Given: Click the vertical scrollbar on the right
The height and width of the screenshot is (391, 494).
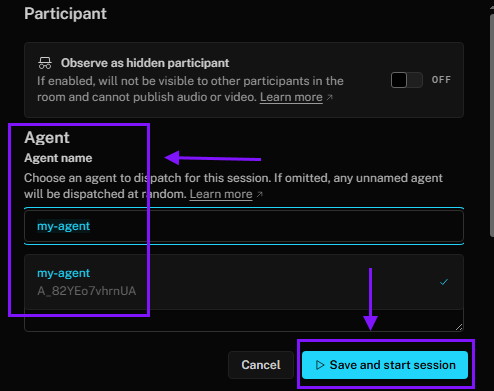Looking at the screenshot, I should pyautogui.click(x=491, y=125).
